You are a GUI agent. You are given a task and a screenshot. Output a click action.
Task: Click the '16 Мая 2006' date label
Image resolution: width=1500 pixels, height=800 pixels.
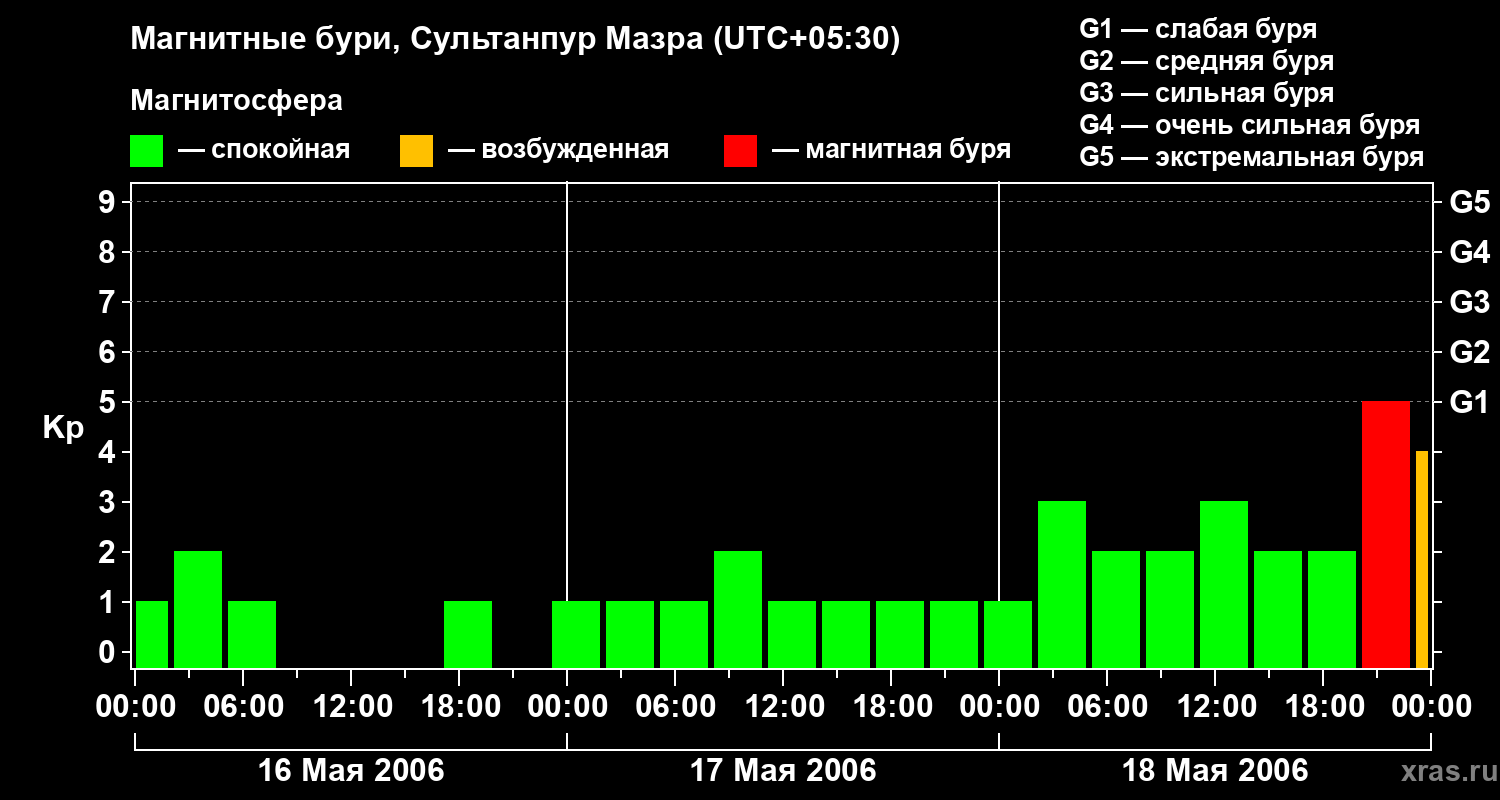click(x=351, y=770)
